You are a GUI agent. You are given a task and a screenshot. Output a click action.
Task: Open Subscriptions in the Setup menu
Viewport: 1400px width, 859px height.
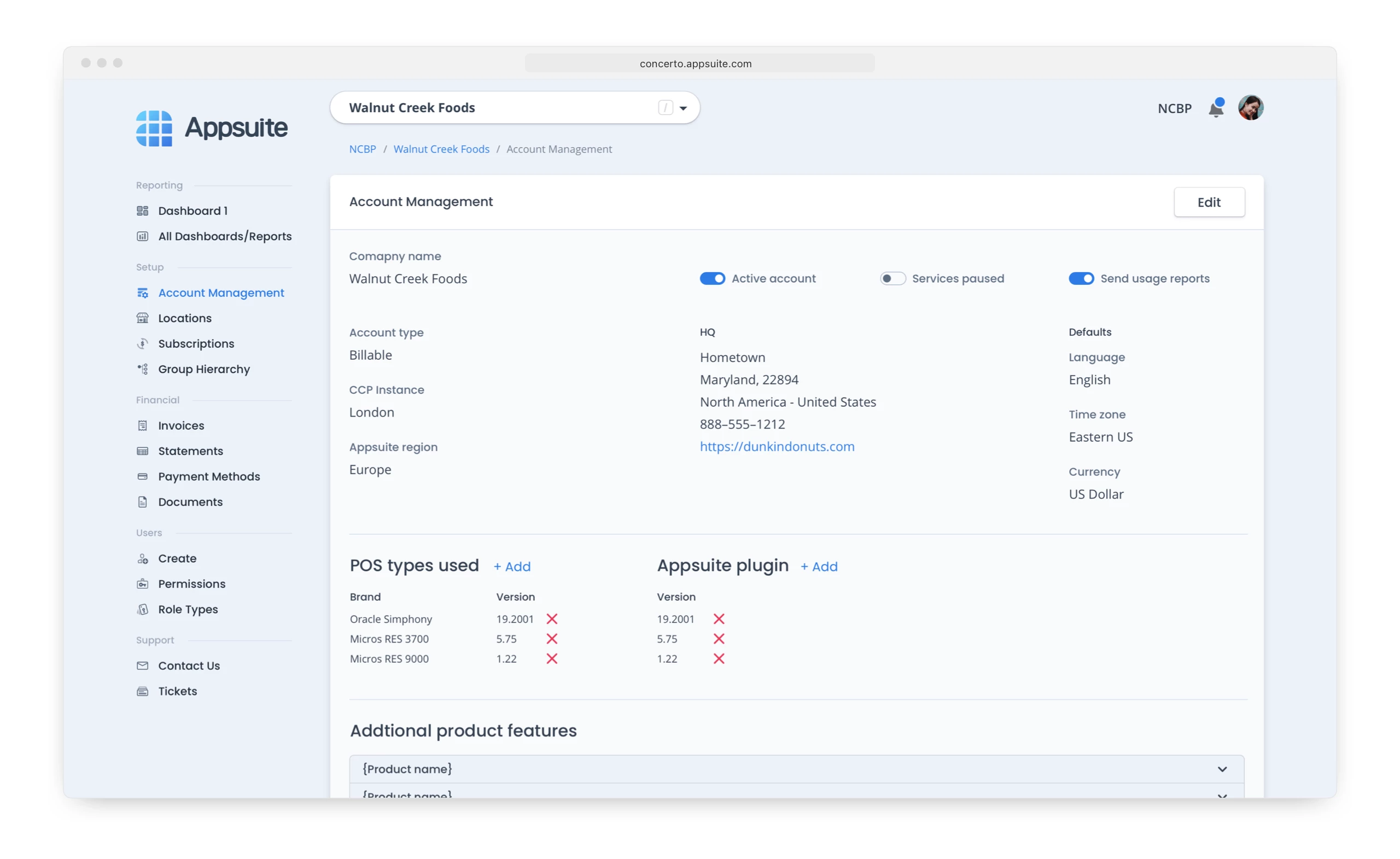196,344
